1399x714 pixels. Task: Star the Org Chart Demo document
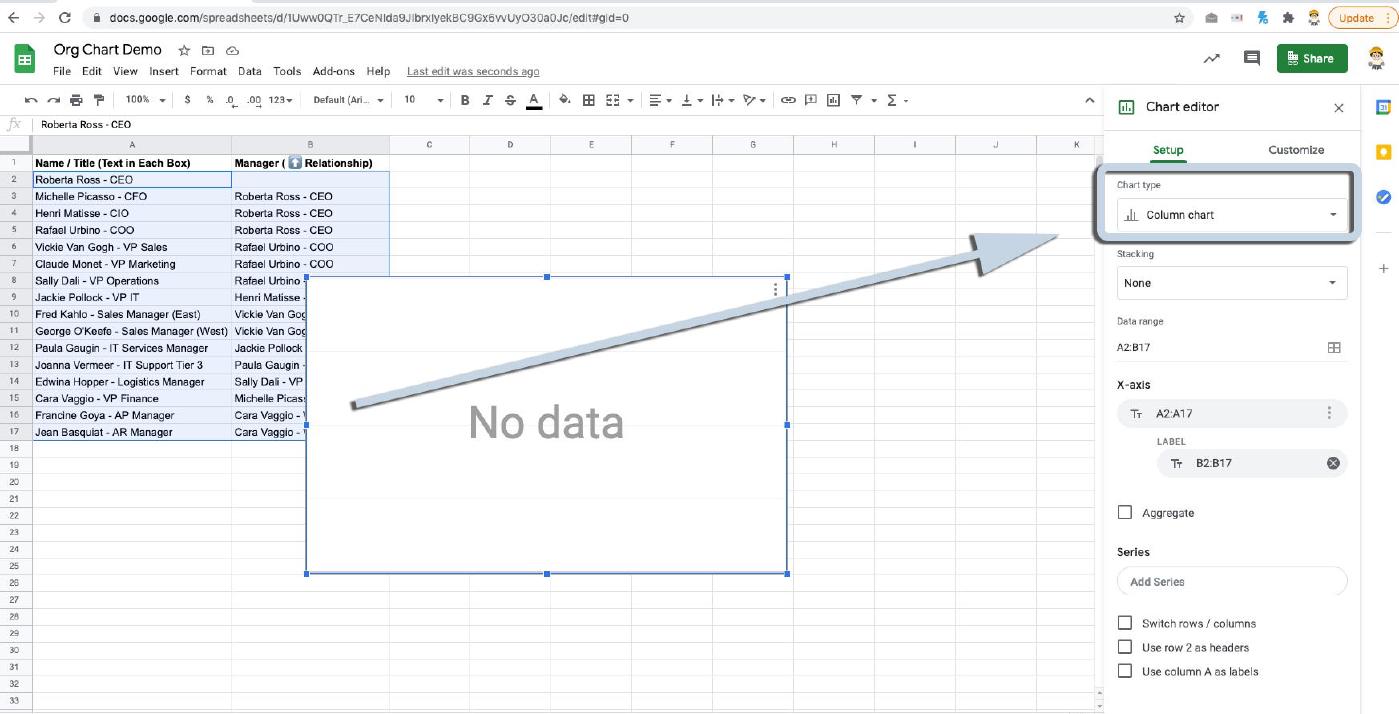pos(184,50)
